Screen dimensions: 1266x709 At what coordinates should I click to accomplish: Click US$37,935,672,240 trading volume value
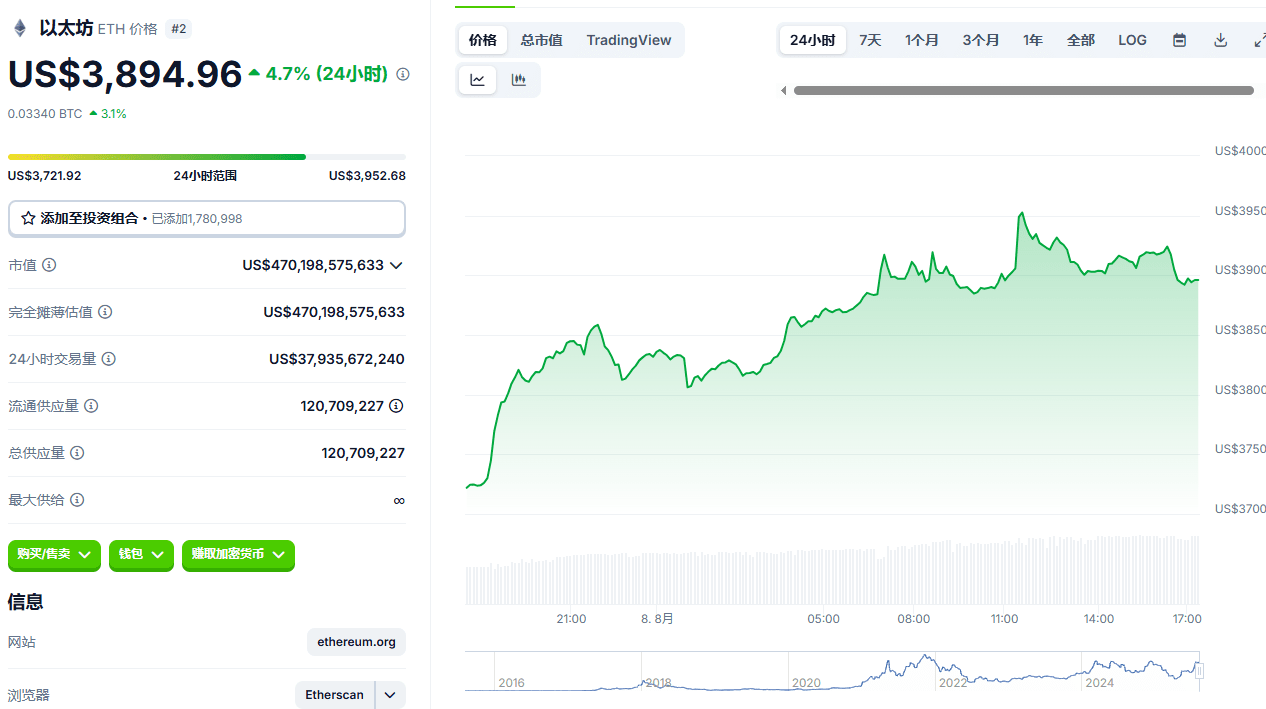[x=337, y=359]
